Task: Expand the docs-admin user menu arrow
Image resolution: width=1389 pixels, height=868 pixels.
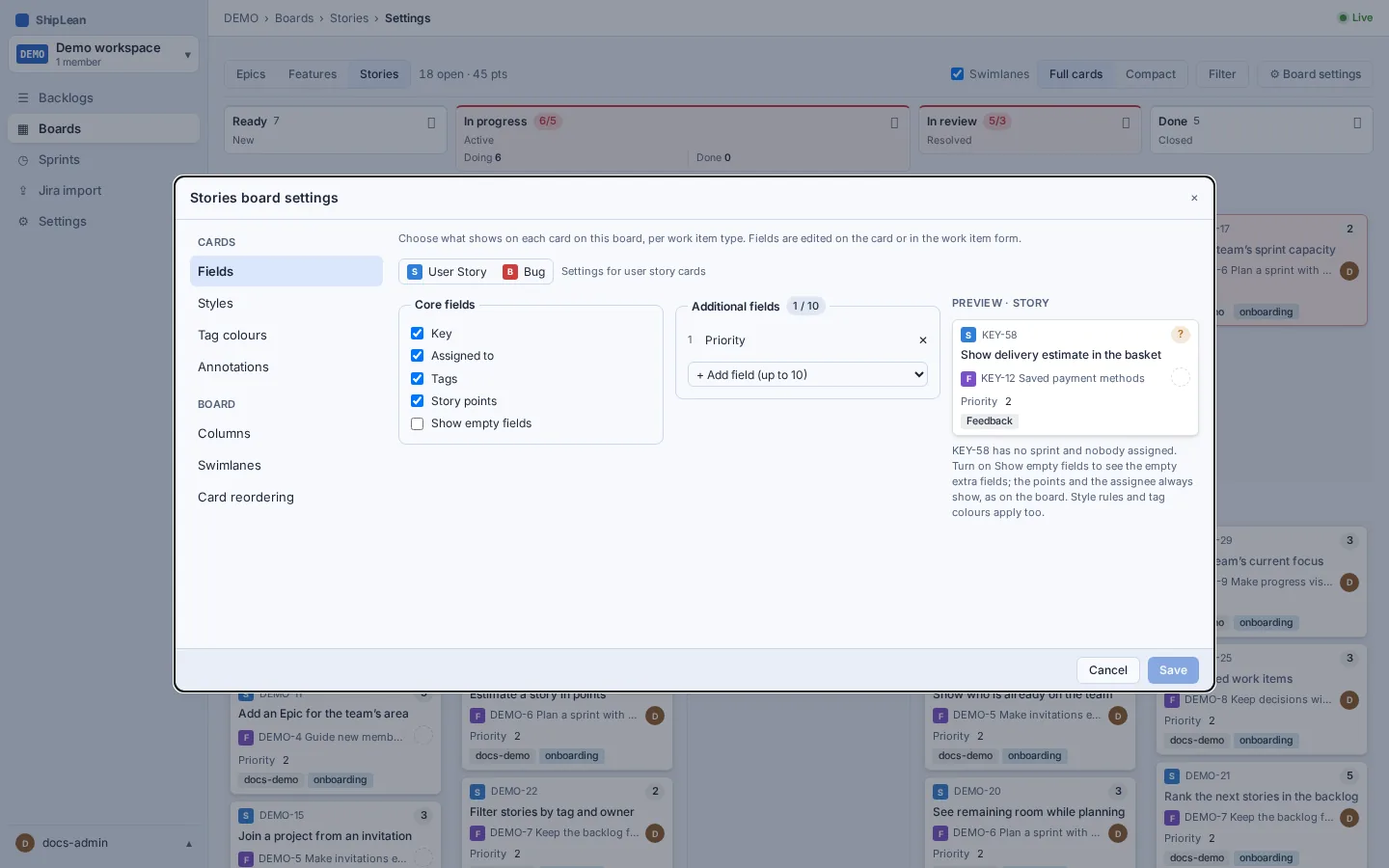Action: pos(189,844)
